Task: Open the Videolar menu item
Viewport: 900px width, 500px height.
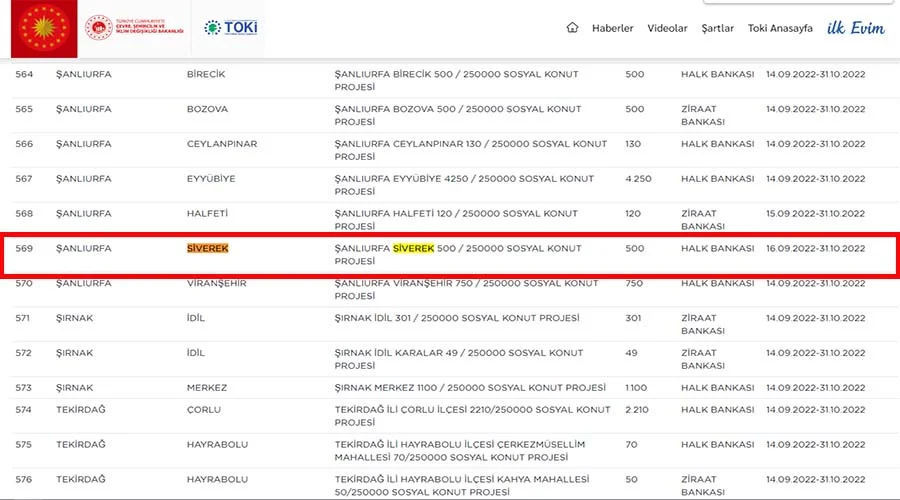Action: coord(667,28)
